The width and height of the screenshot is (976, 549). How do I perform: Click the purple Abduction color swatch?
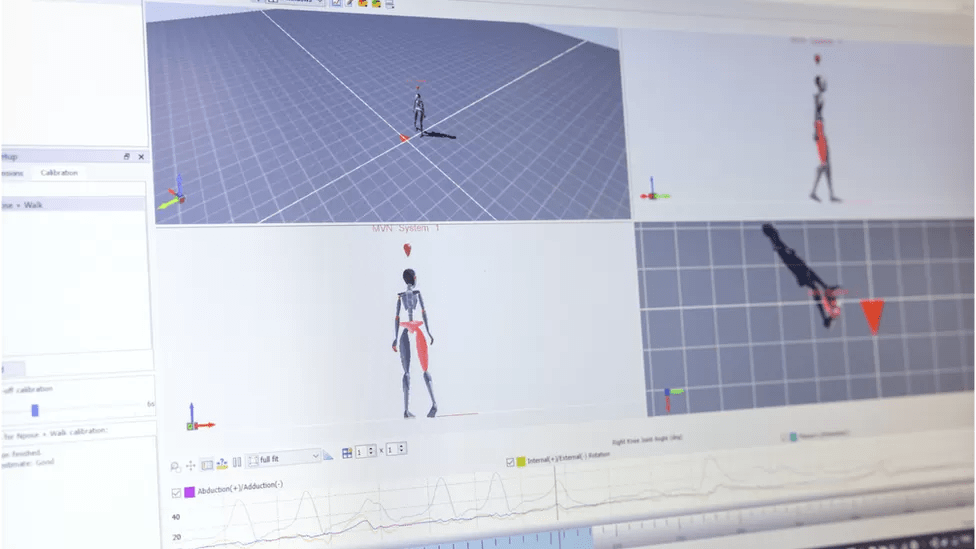tap(190, 492)
